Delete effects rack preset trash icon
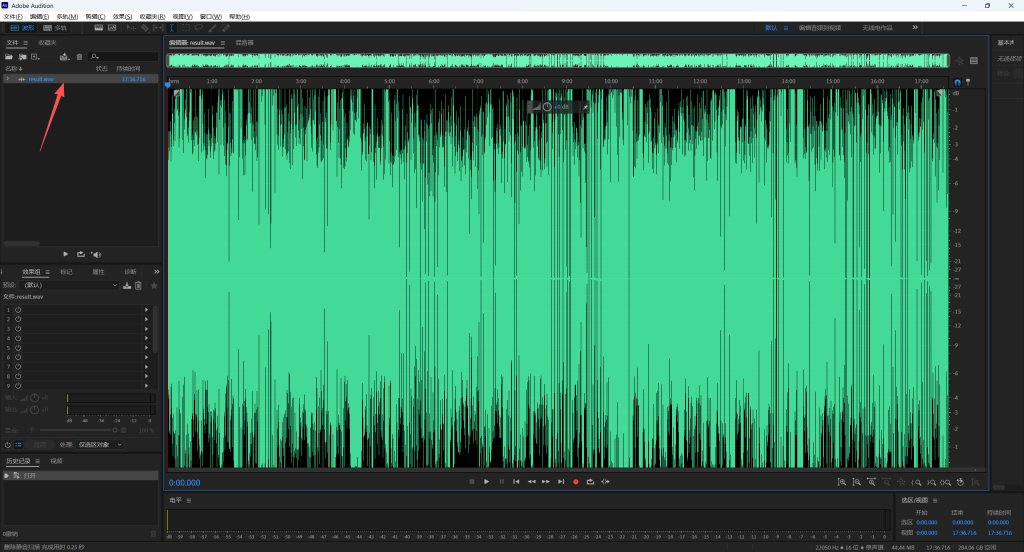 click(138, 285)
